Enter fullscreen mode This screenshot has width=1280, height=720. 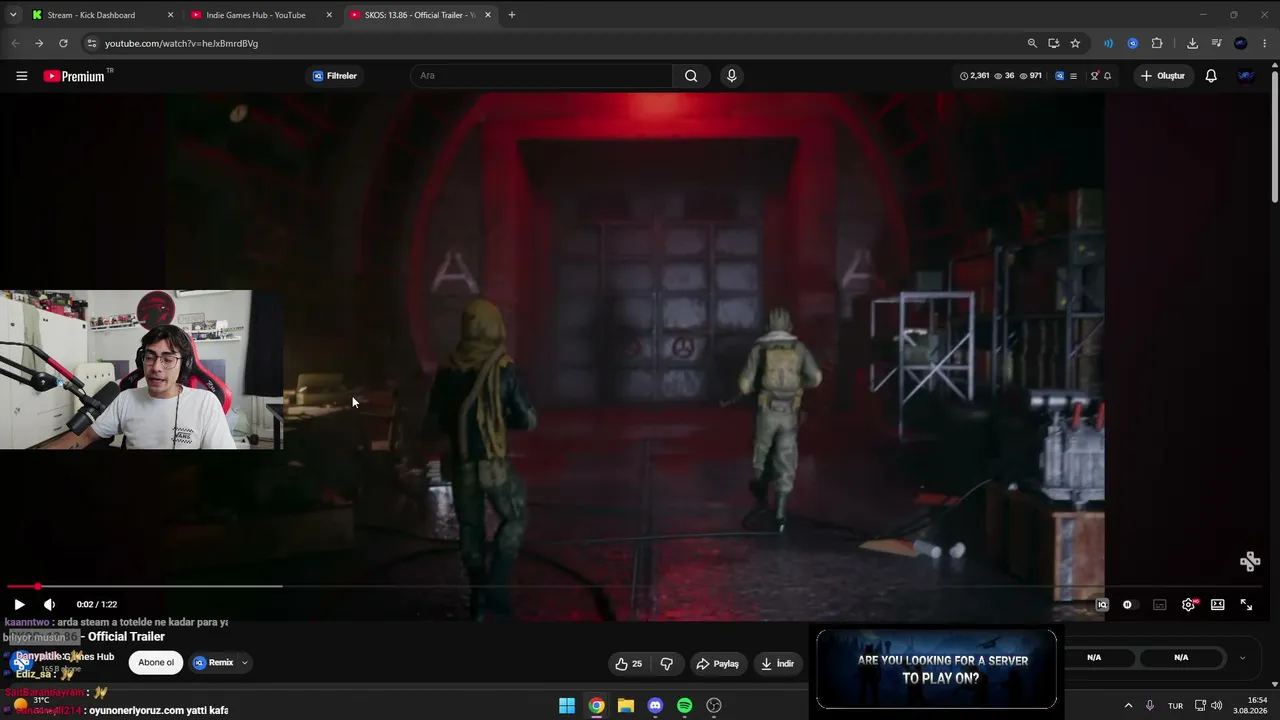1246,604
